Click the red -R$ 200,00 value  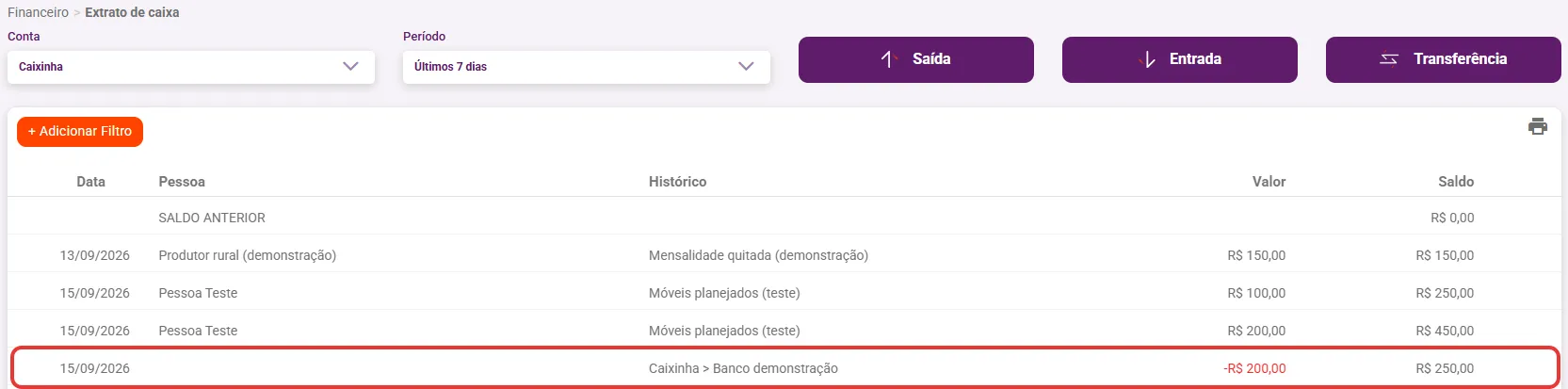pyautogui.click(x=1254, y=368)
